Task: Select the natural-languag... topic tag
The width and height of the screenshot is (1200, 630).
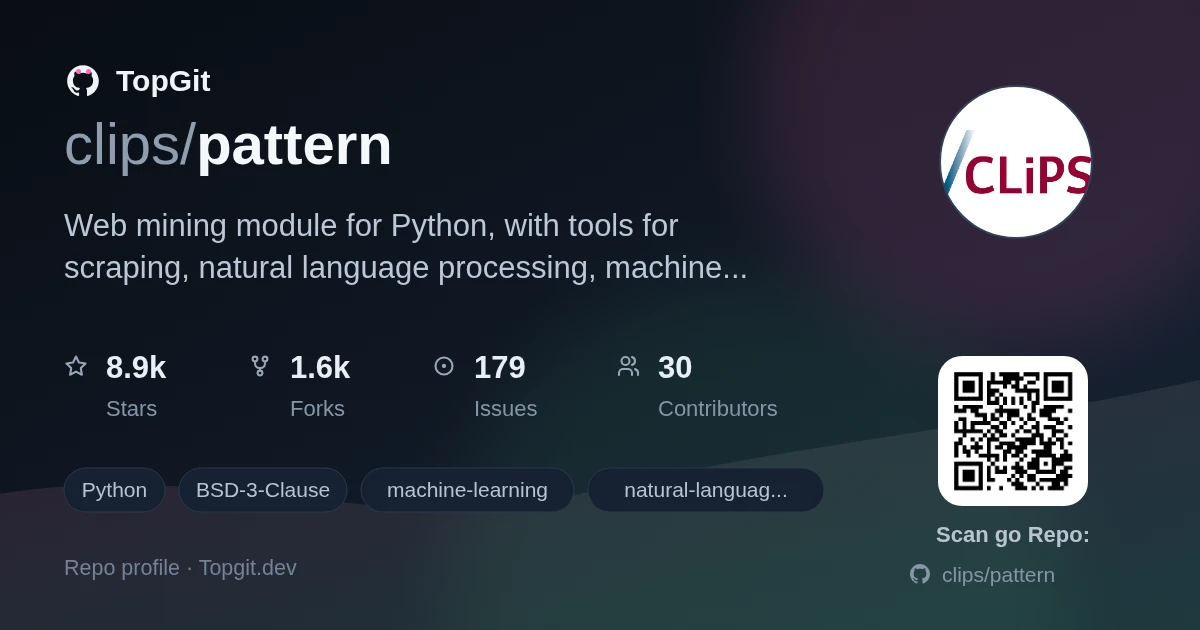Action: pos(706,490)
